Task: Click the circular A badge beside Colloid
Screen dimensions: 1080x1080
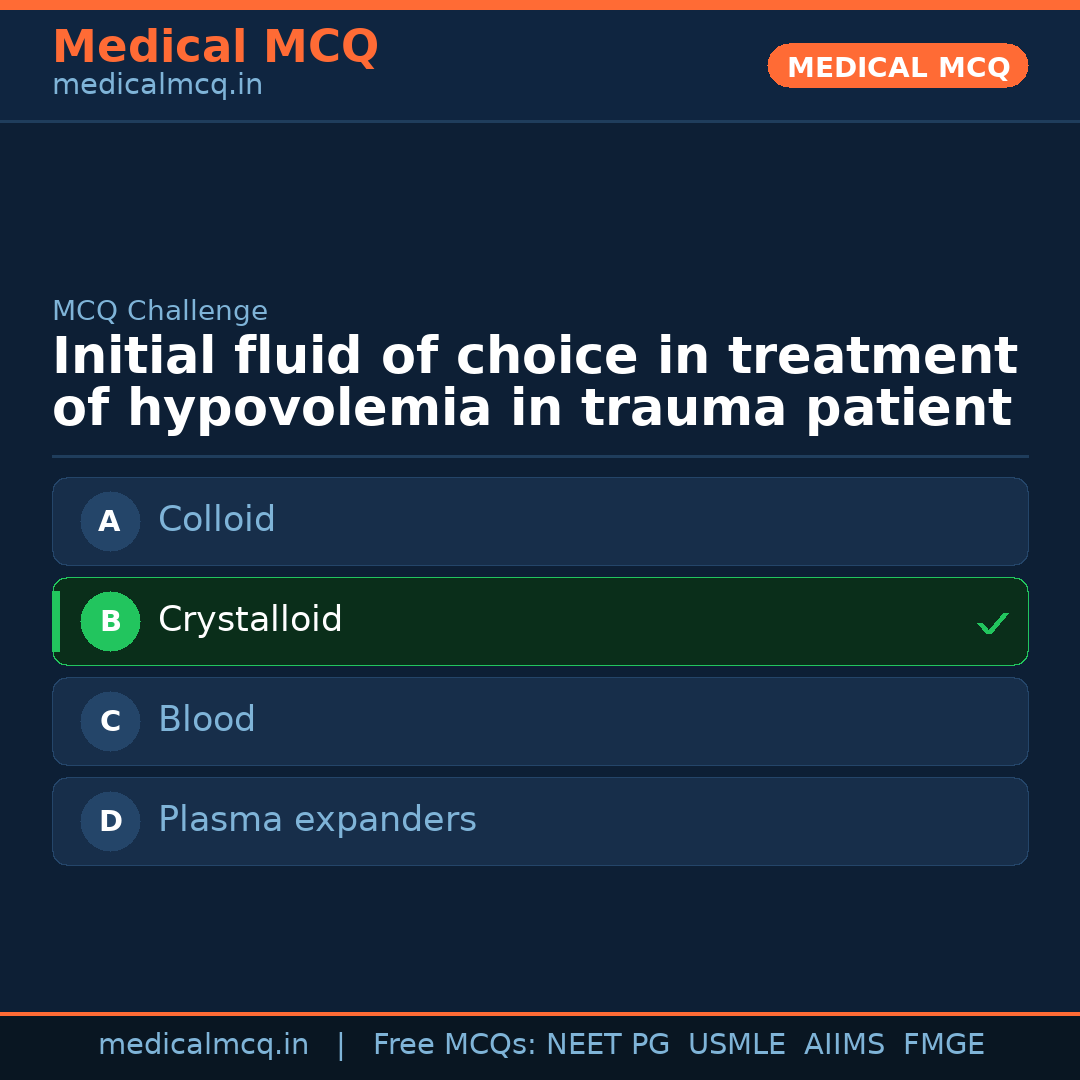Action: point(110,521)
